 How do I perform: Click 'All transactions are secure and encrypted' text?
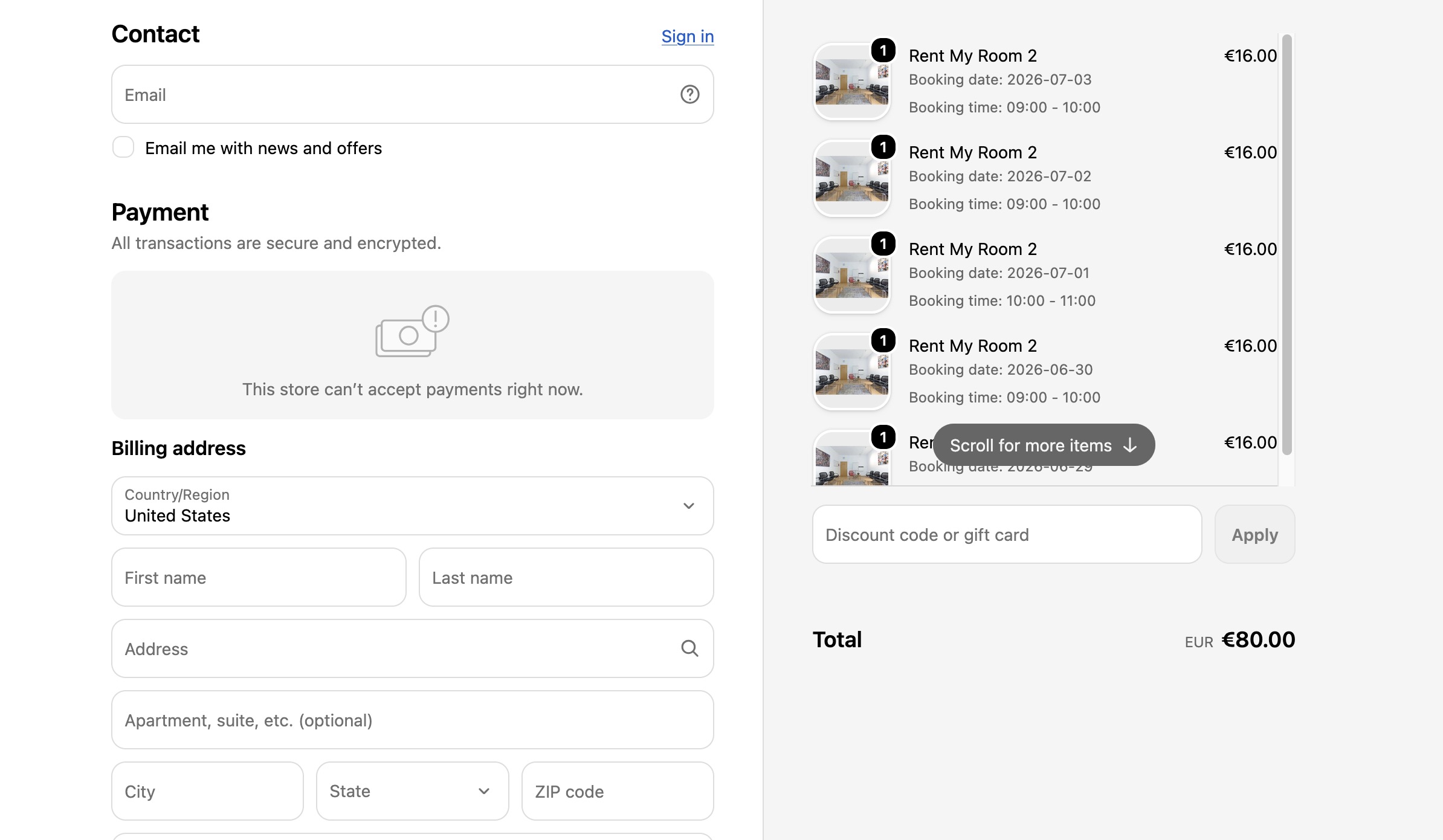coord(276,243)
